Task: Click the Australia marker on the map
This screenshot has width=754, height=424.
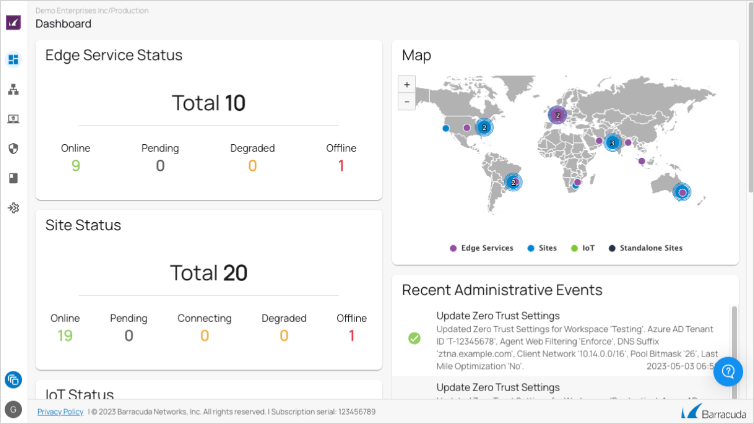Action: [681, 192]
